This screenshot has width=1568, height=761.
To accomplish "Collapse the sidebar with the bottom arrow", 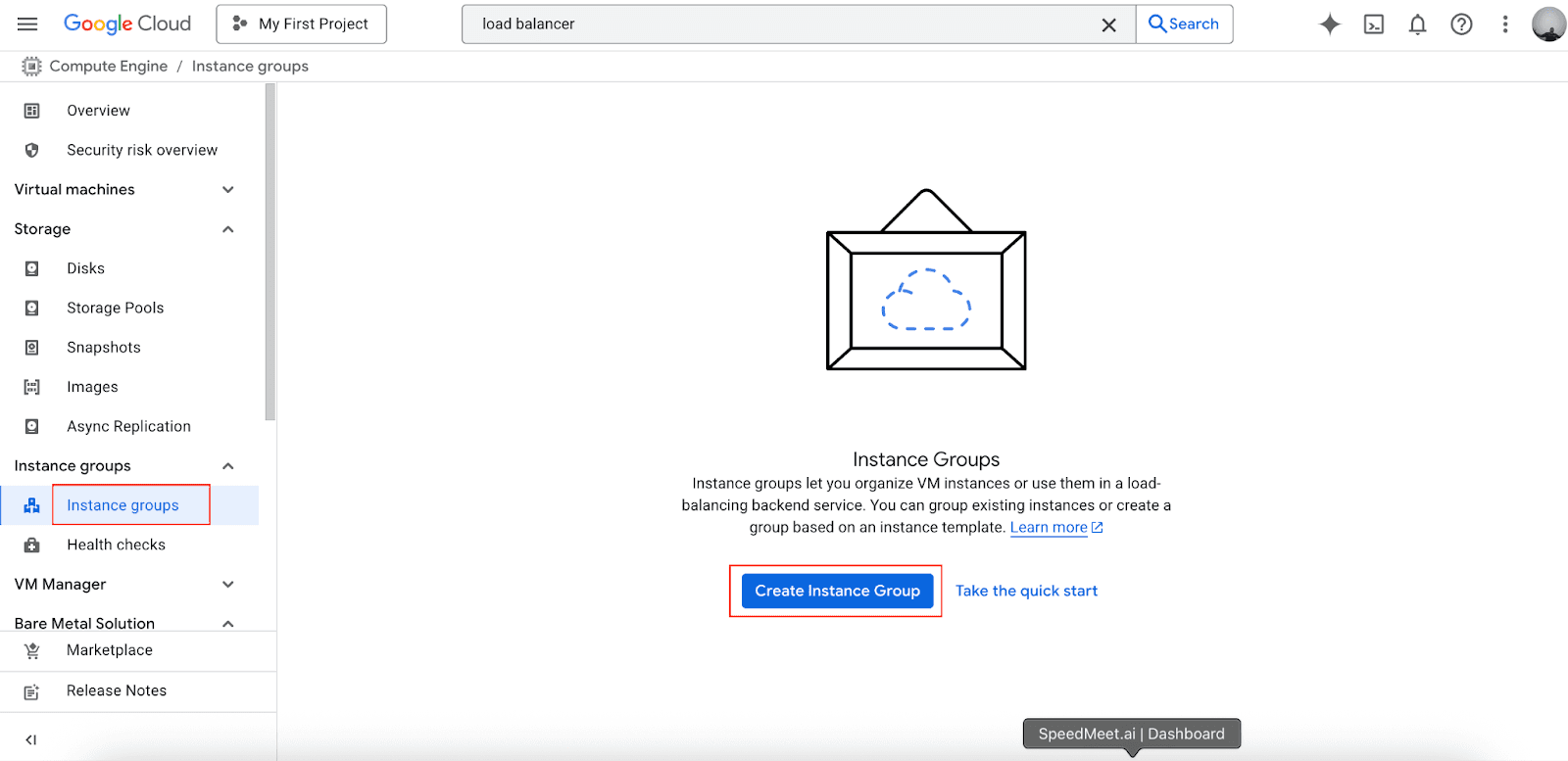I will click(x=30, y=739).
